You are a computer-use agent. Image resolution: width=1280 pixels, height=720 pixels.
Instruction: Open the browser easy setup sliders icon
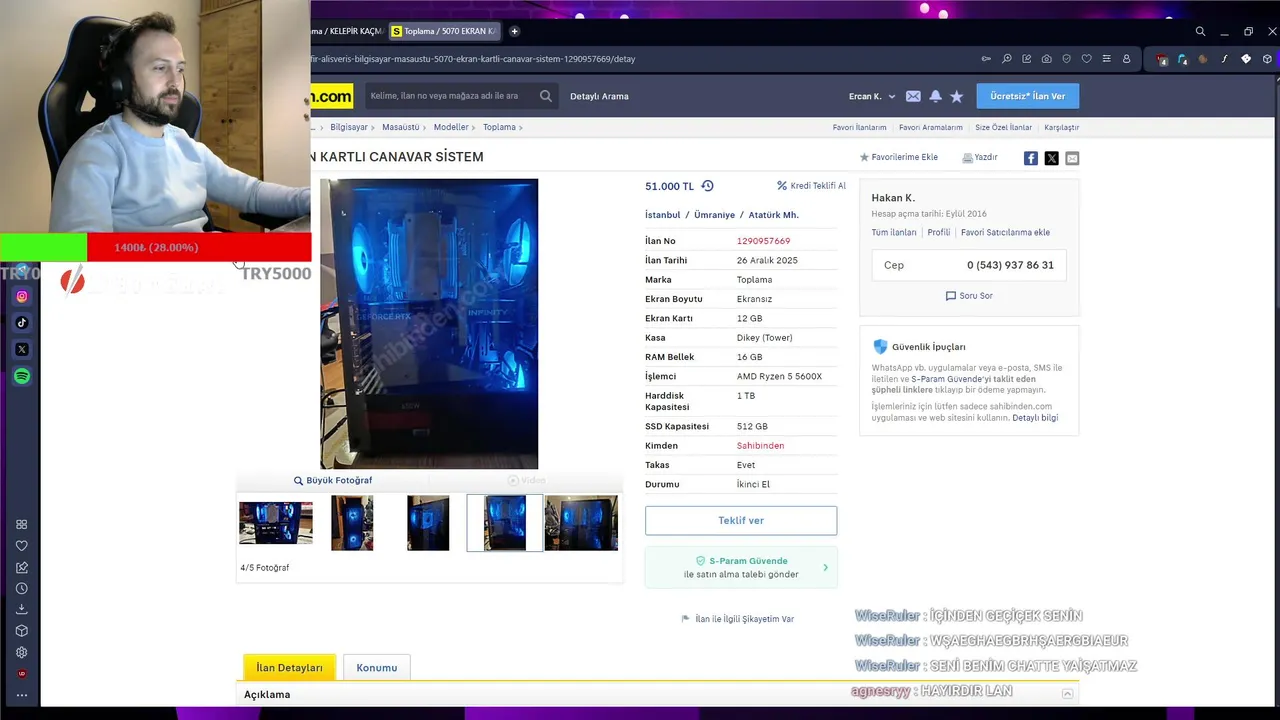click(x=1106, y=59)
